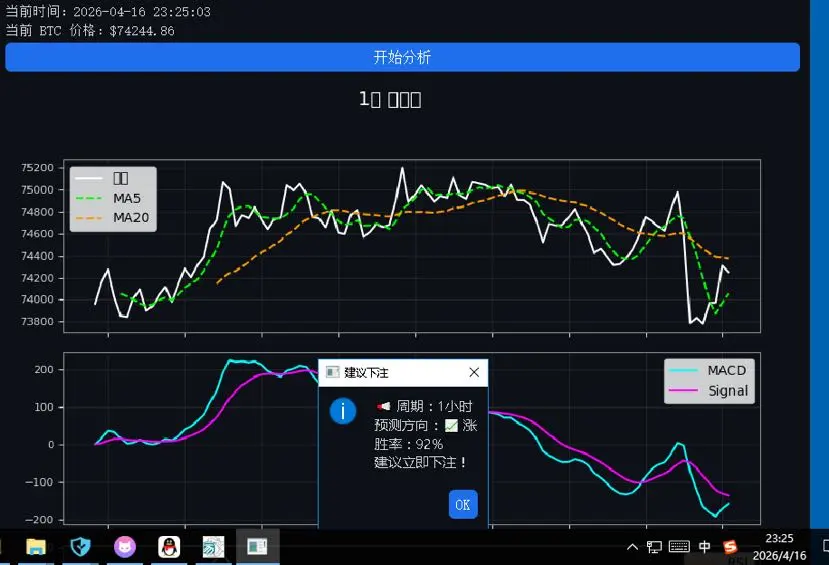Open the taskbar clock showing 23:25
The height and width of the screenshot is (565, 829).
pos(779,547)
